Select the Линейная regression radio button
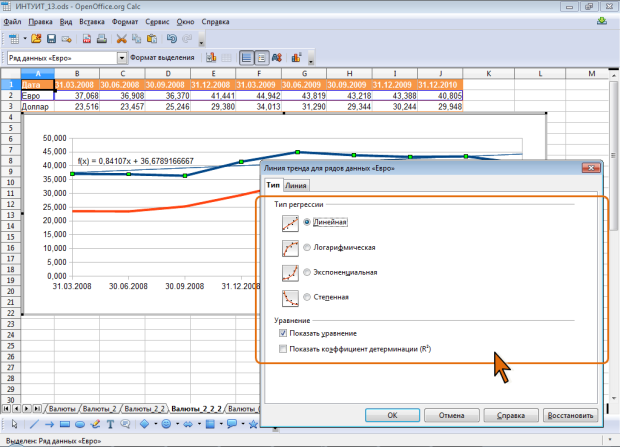The image size is (620, 447). pos(307,222)
